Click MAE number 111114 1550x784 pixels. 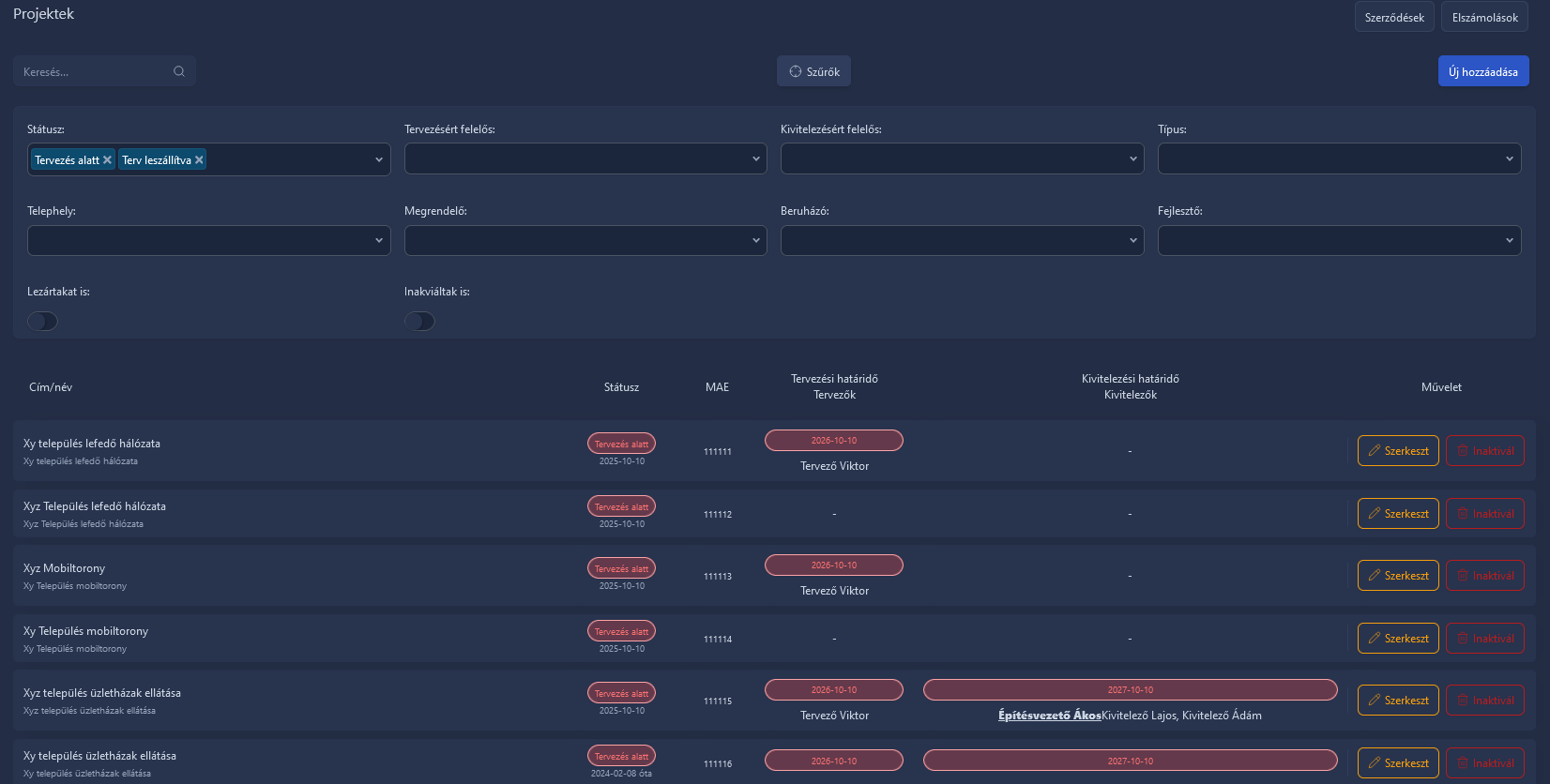coord(718,640)
